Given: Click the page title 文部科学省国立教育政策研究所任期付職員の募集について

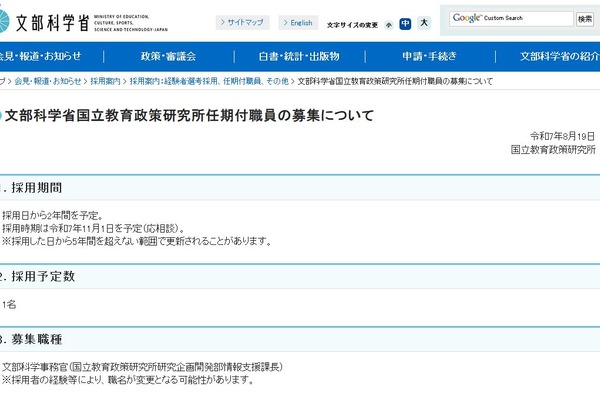Looking at the screenshot, I should click(189, 116).
